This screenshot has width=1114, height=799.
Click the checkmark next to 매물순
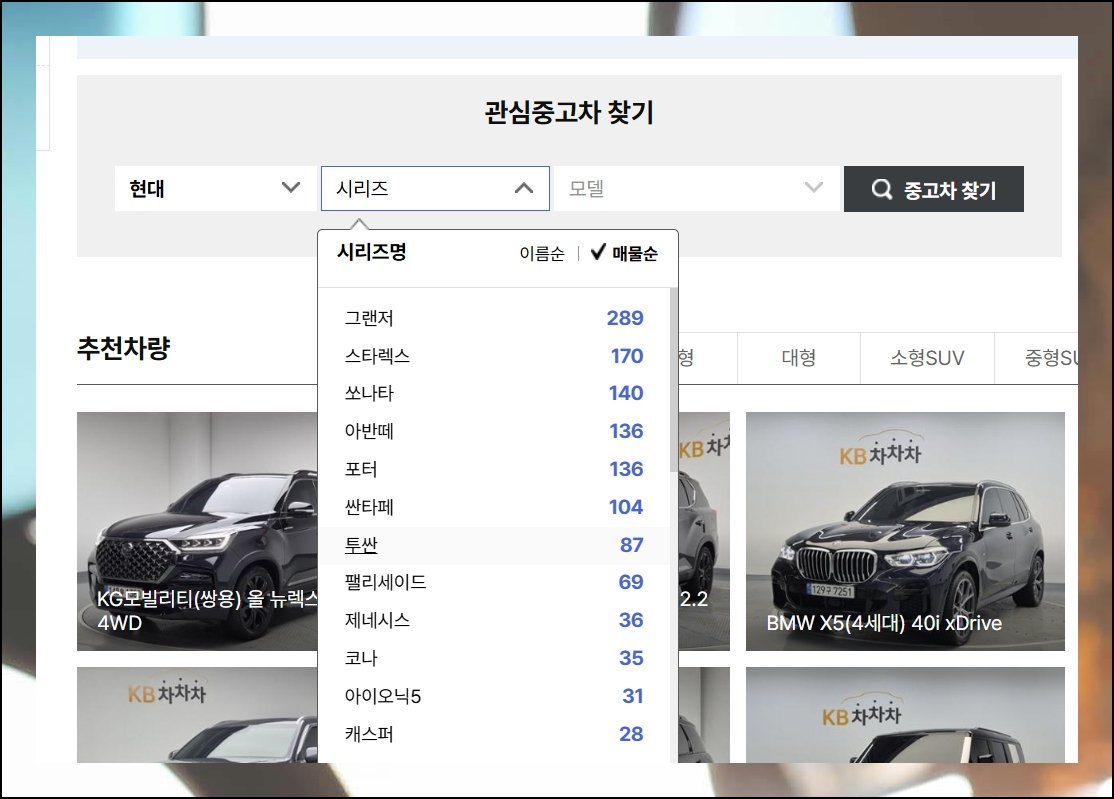pyautogui.click(x=598, y=251)
